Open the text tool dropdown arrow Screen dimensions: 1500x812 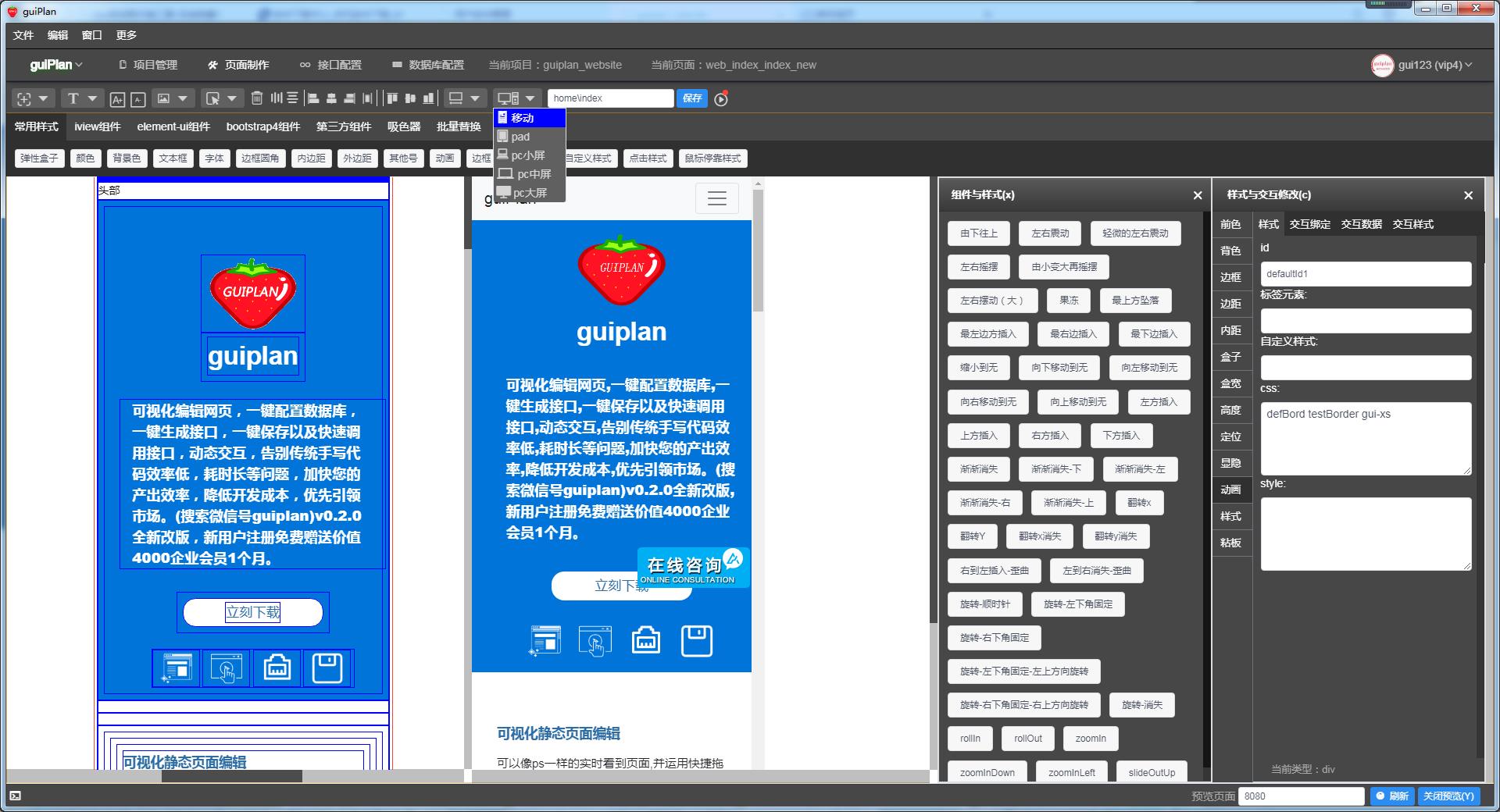pos(91,98)
